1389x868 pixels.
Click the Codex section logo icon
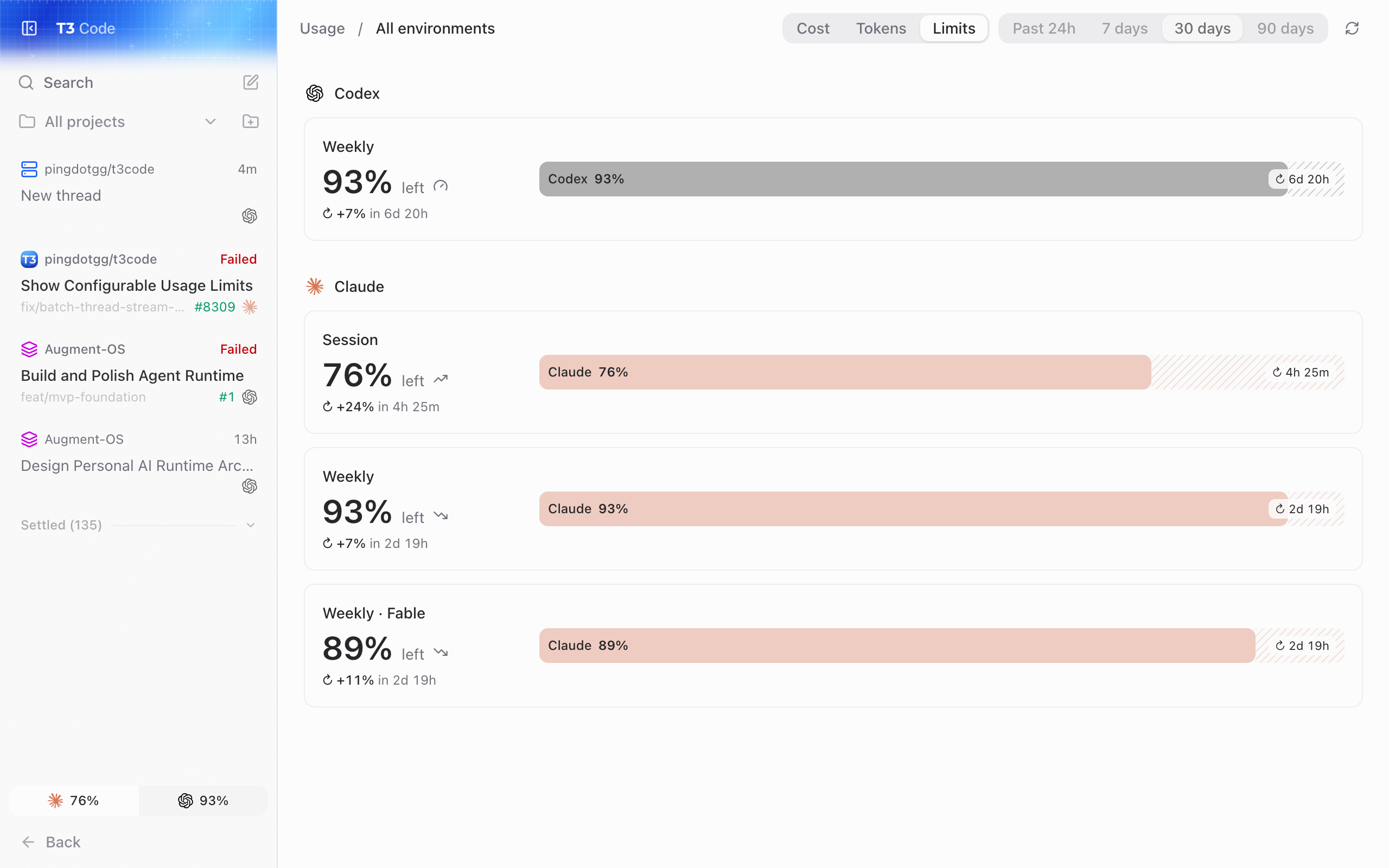pos(315,93)
